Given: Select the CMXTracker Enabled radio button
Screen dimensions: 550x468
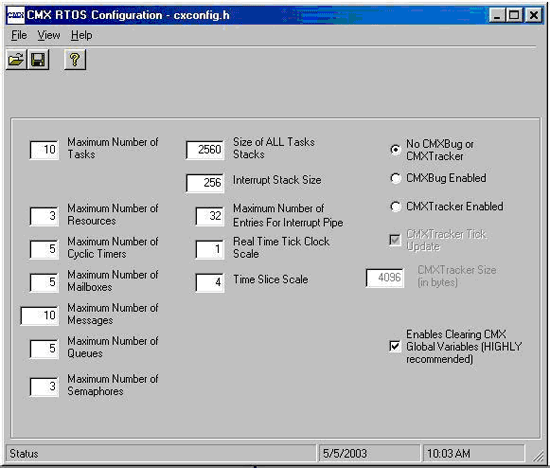Looking at the screenshot, I should [x=395, y=206].
